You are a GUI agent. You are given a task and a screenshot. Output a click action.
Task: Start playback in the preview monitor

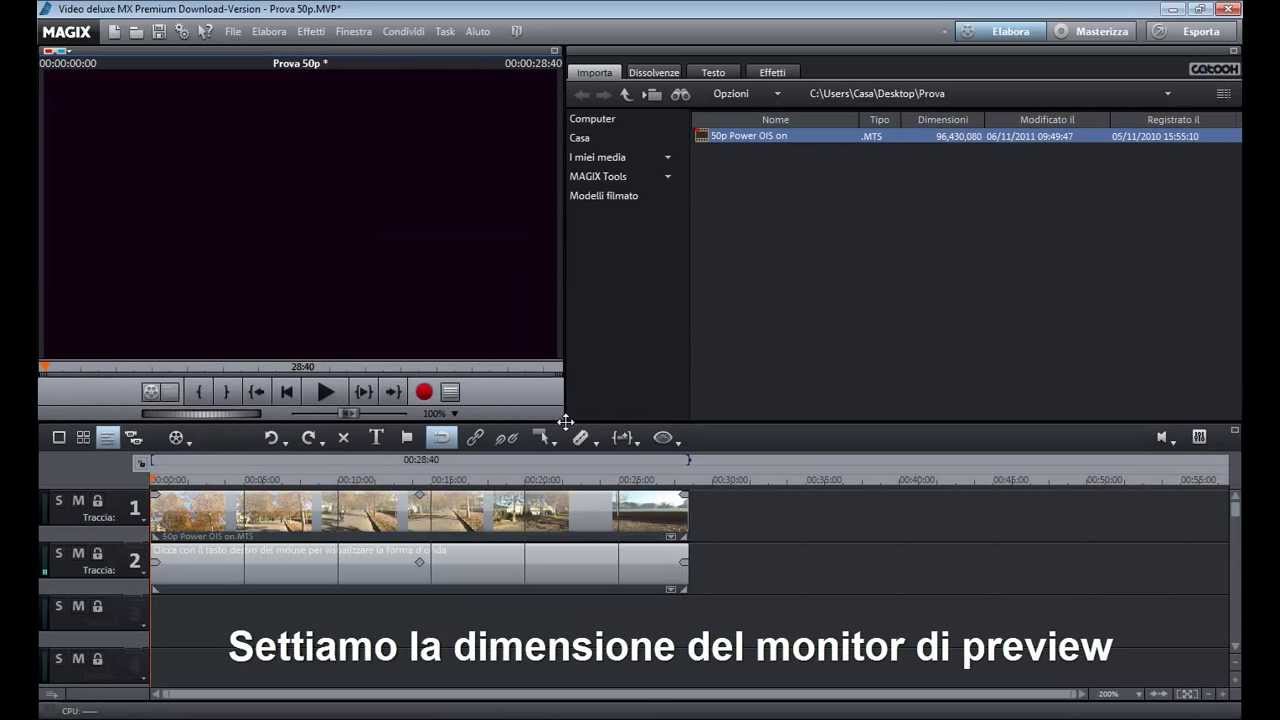325,393
